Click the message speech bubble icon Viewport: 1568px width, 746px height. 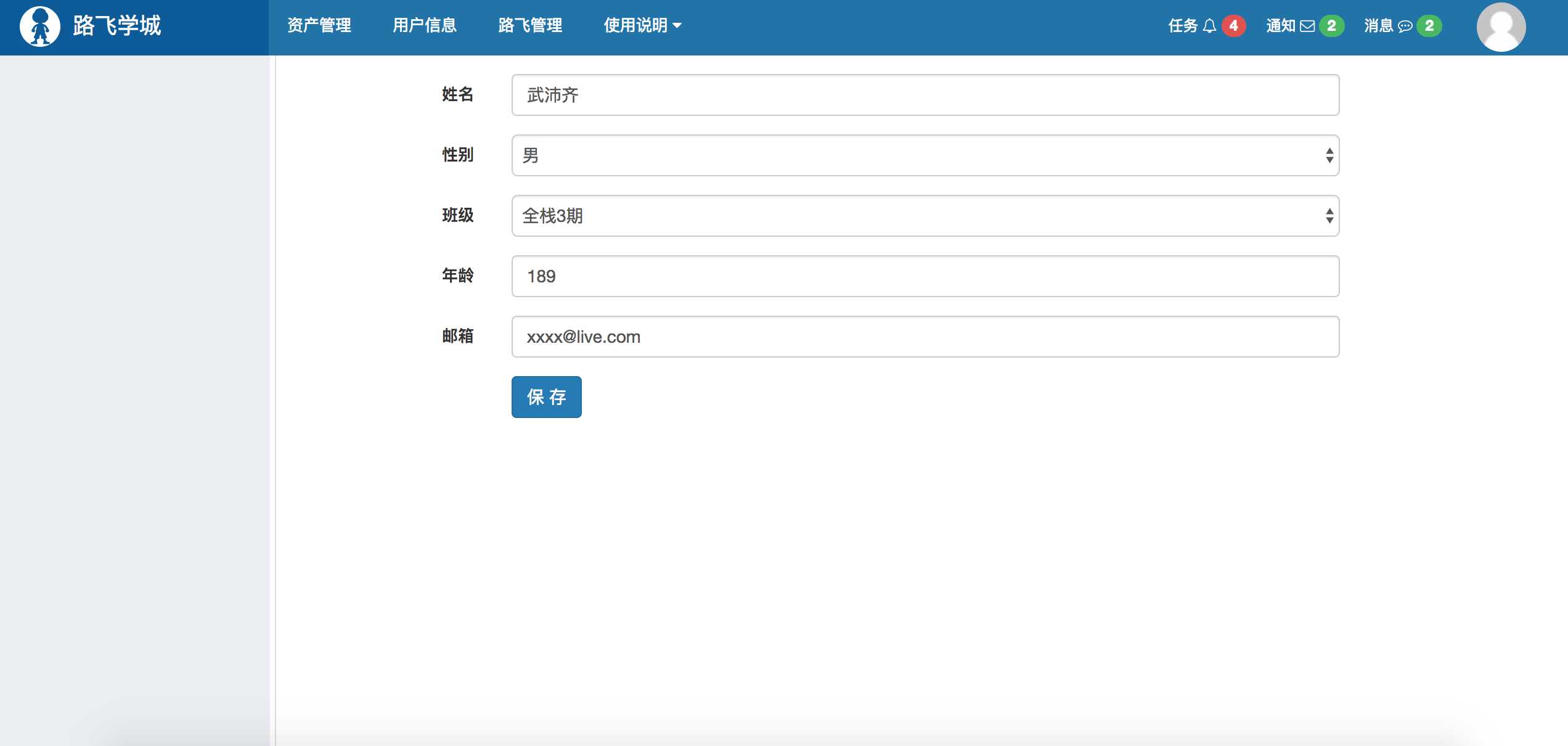(1405, 26)
